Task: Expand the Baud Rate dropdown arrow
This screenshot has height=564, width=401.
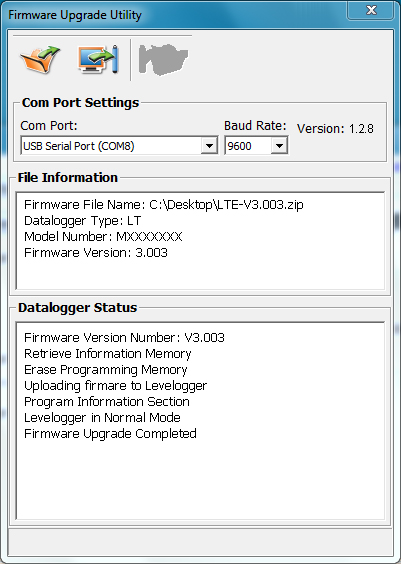Action: tap(279, 146)
